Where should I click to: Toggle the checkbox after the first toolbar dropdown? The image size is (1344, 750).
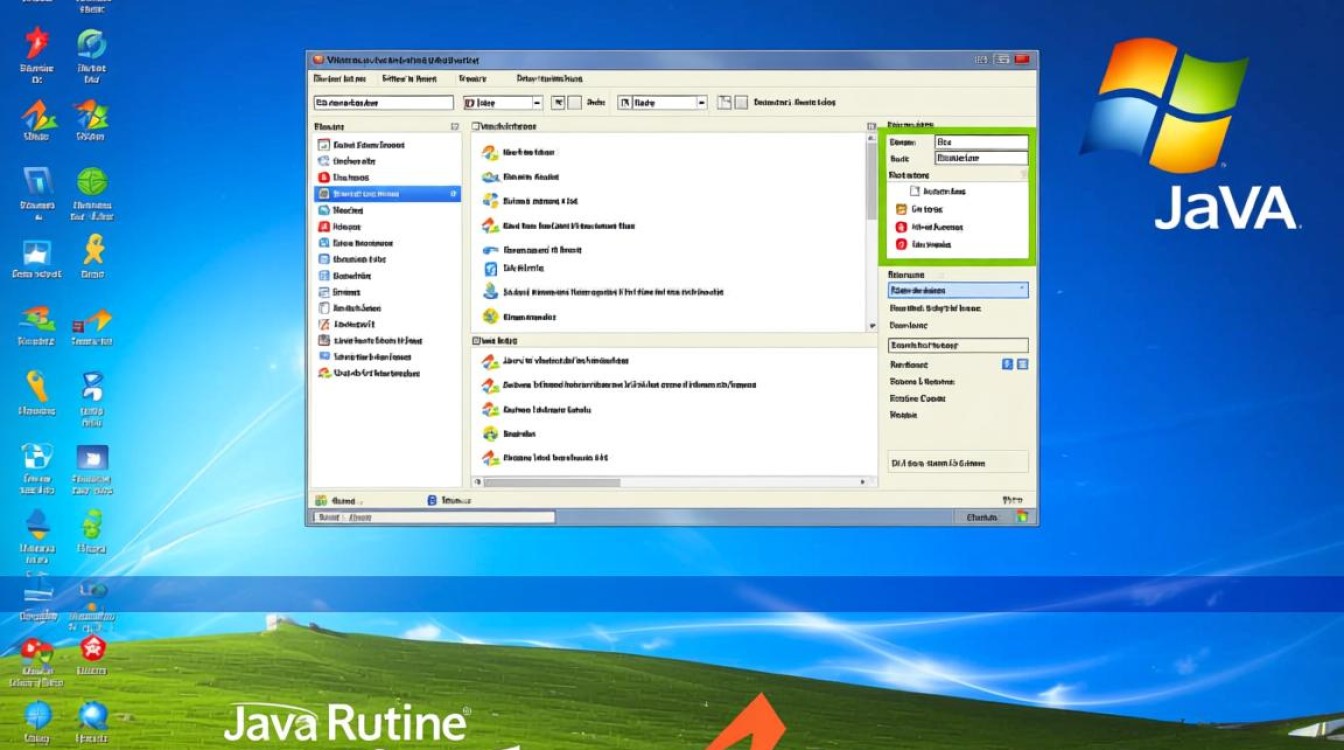pyautogui.click(x=558, y=102)
